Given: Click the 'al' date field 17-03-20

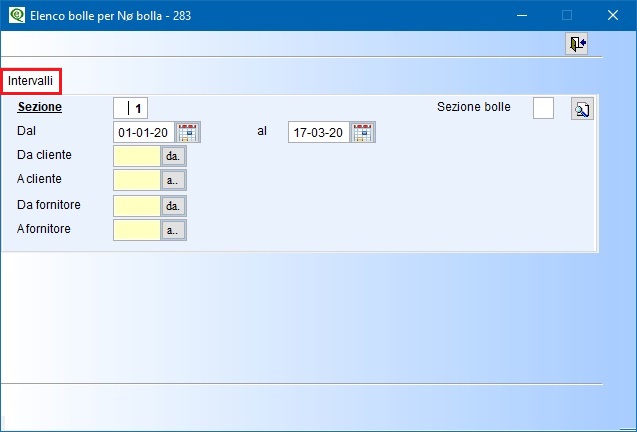Looking at the screenshot, I should coord(318,132).
